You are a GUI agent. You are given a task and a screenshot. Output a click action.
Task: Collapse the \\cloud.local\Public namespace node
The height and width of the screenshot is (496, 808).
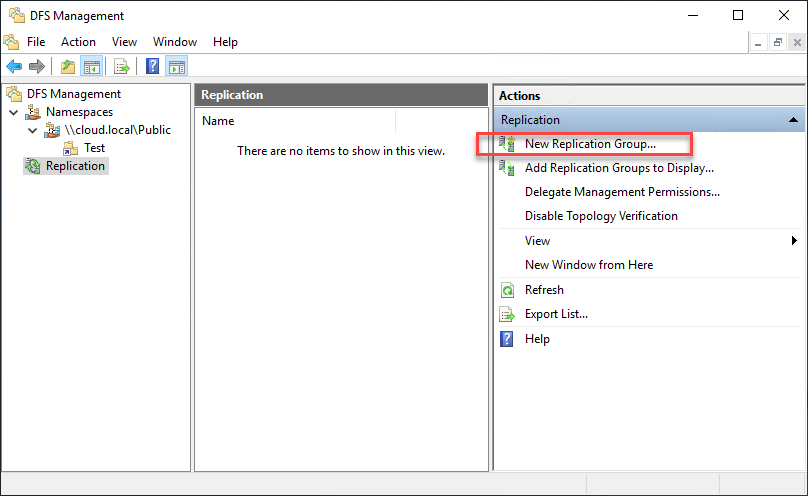(x=32, y=130)
